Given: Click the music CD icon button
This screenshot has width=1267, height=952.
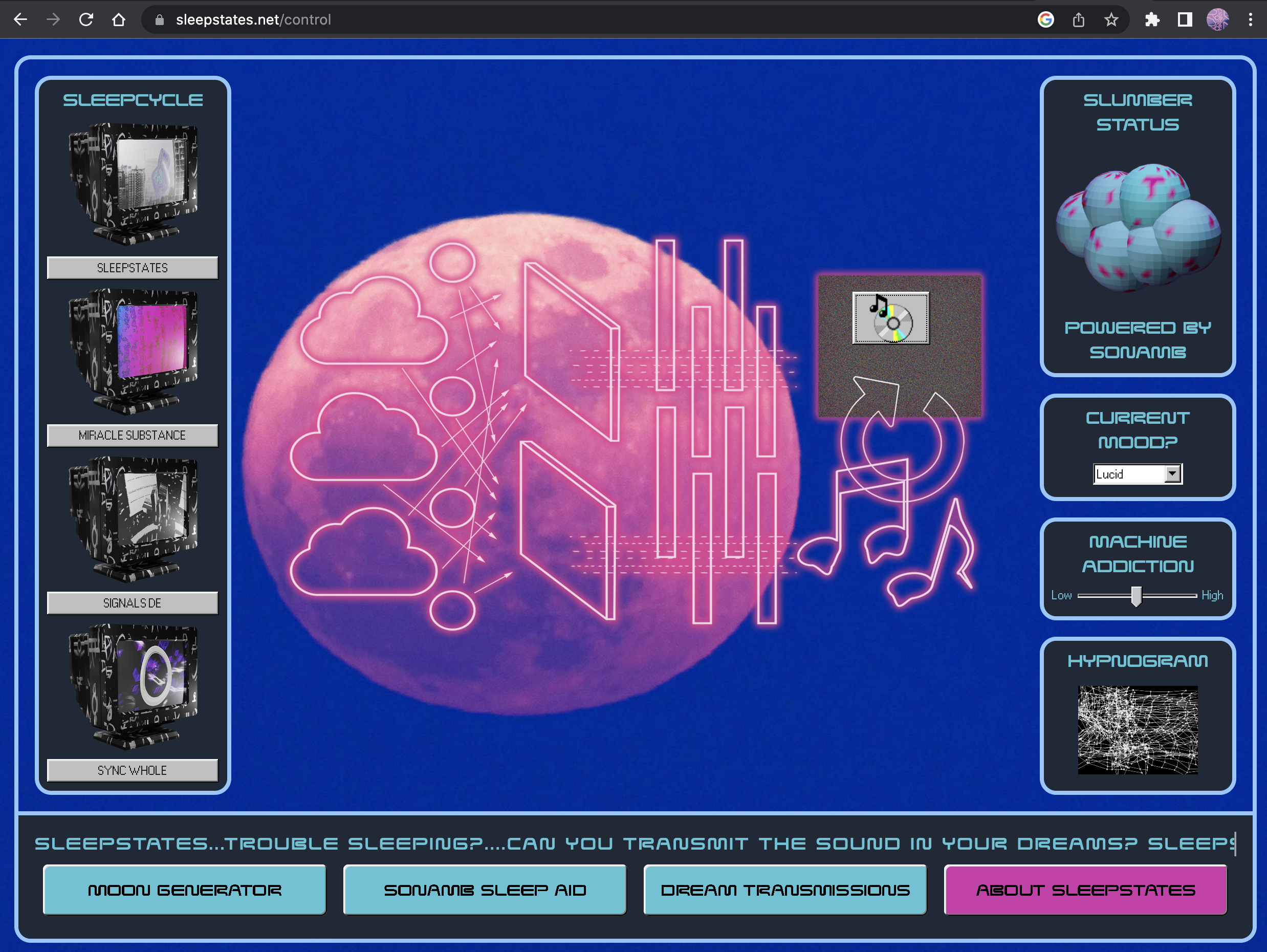Looking at the screenshot, I should pyautogui.click(x=891, y=318).
